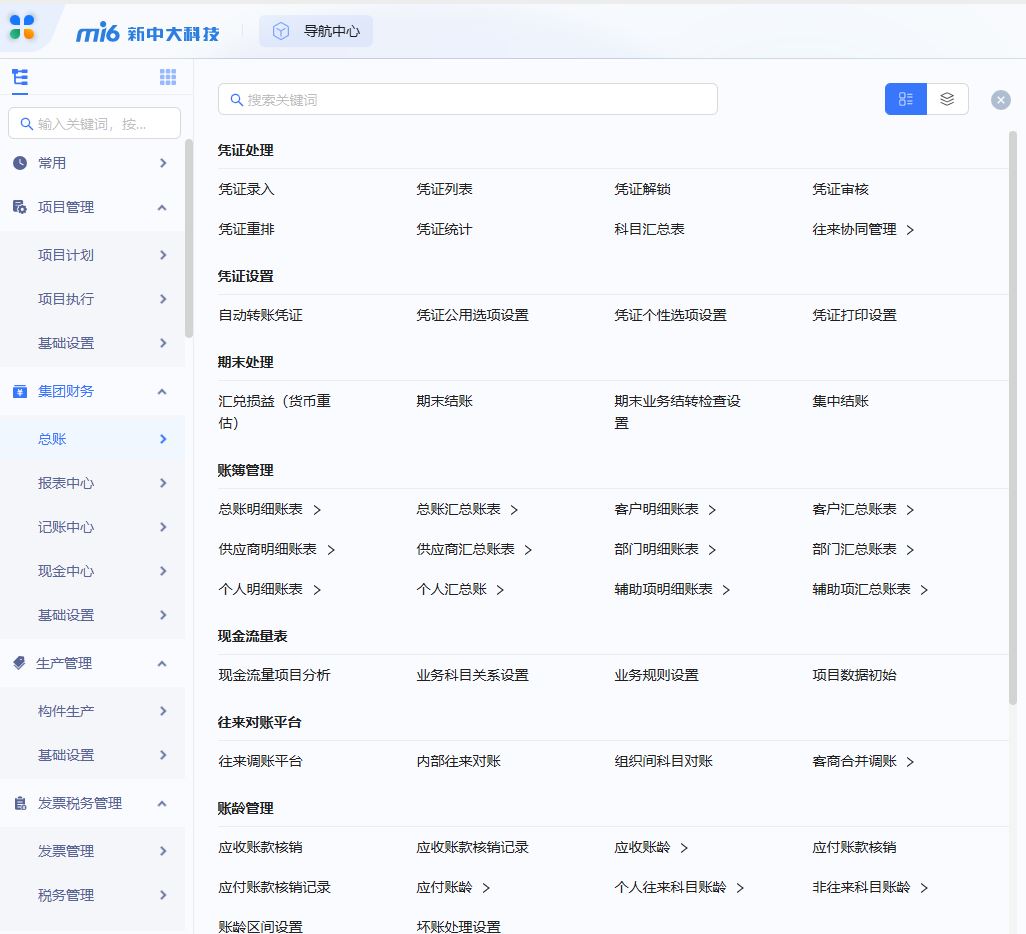Click the 发票税务管理 module icon
This screenshot has width=1026, height=934.
20,803
